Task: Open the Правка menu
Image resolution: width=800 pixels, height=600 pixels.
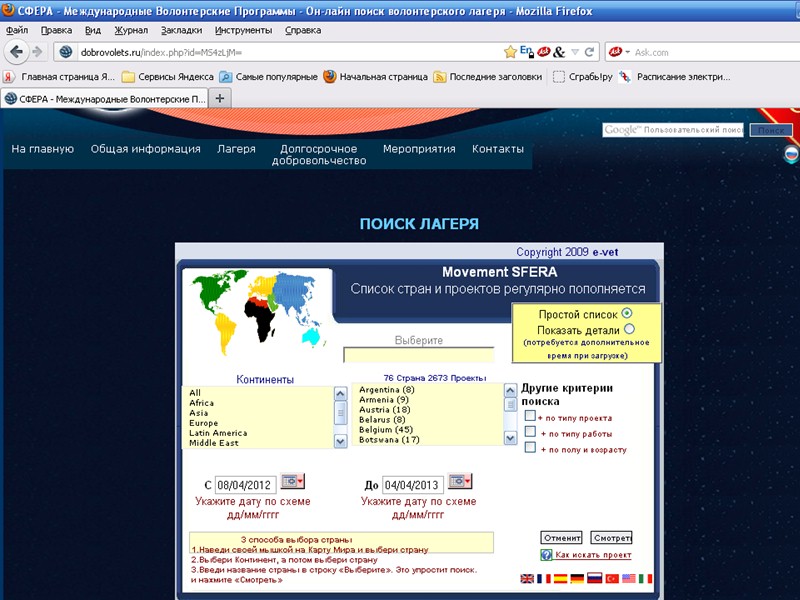Action: (x=56, y=30)
